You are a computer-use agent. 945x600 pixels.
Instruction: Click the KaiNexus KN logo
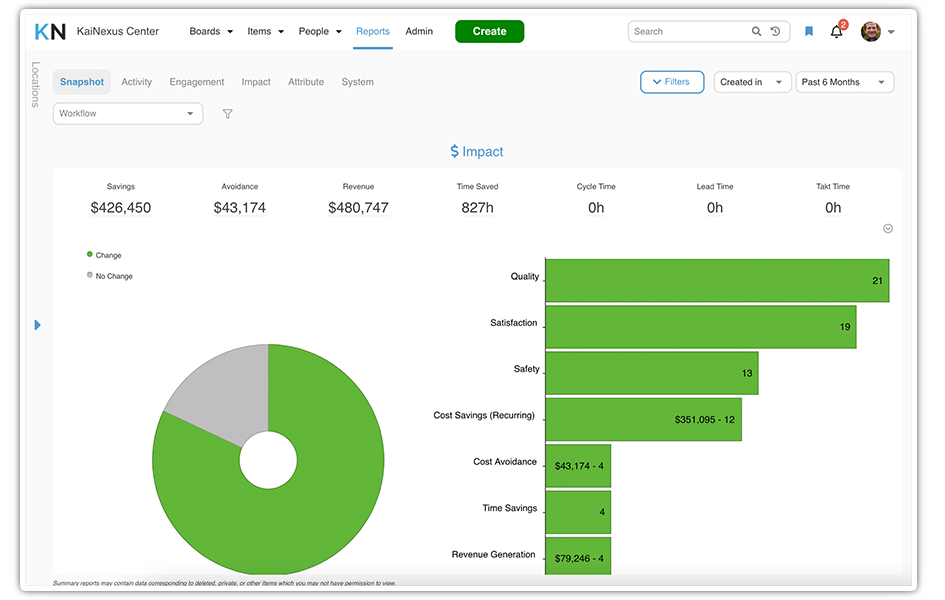click(50, 32)
